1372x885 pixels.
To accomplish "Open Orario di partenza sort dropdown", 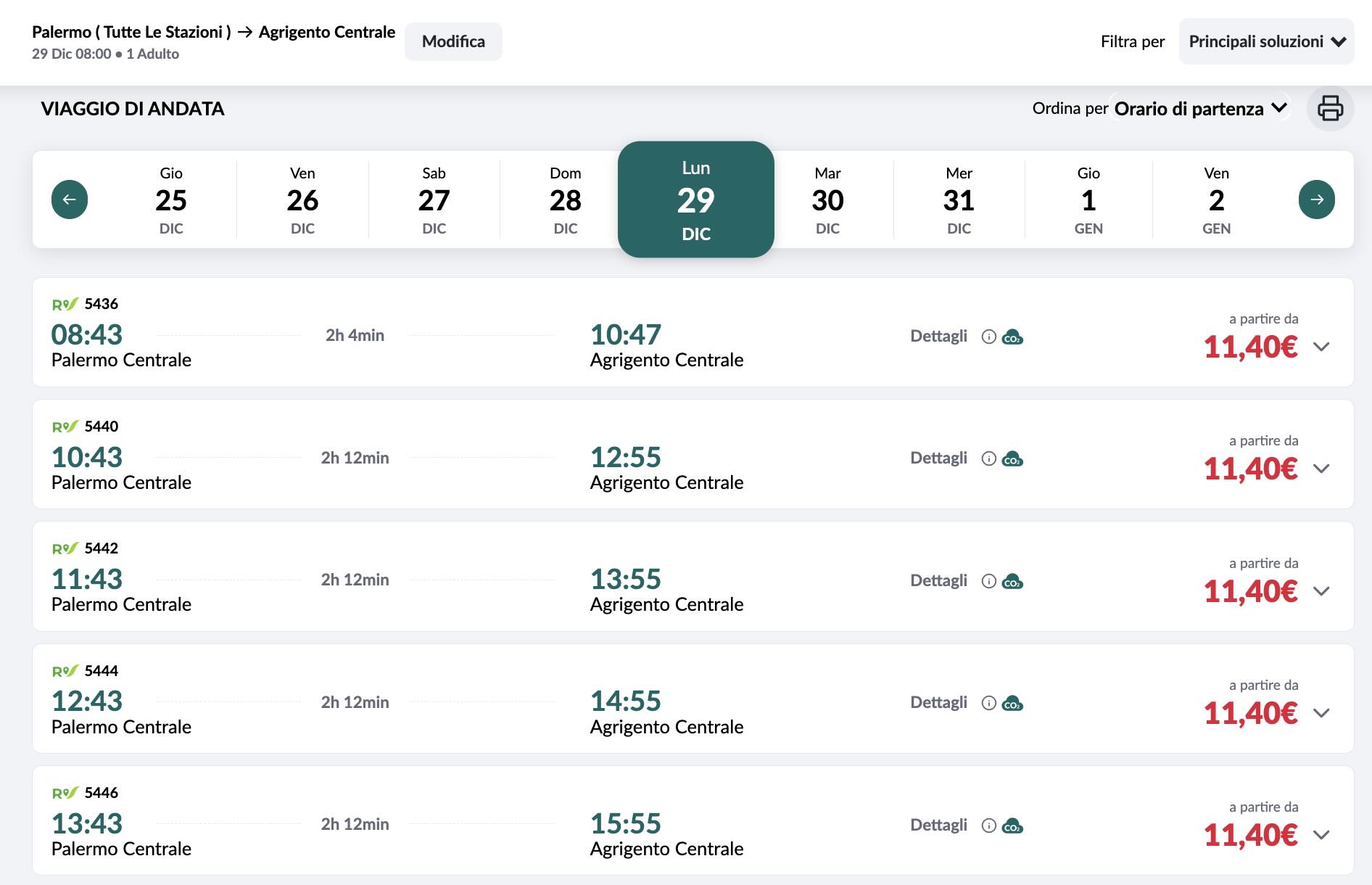I will 1200,109.
